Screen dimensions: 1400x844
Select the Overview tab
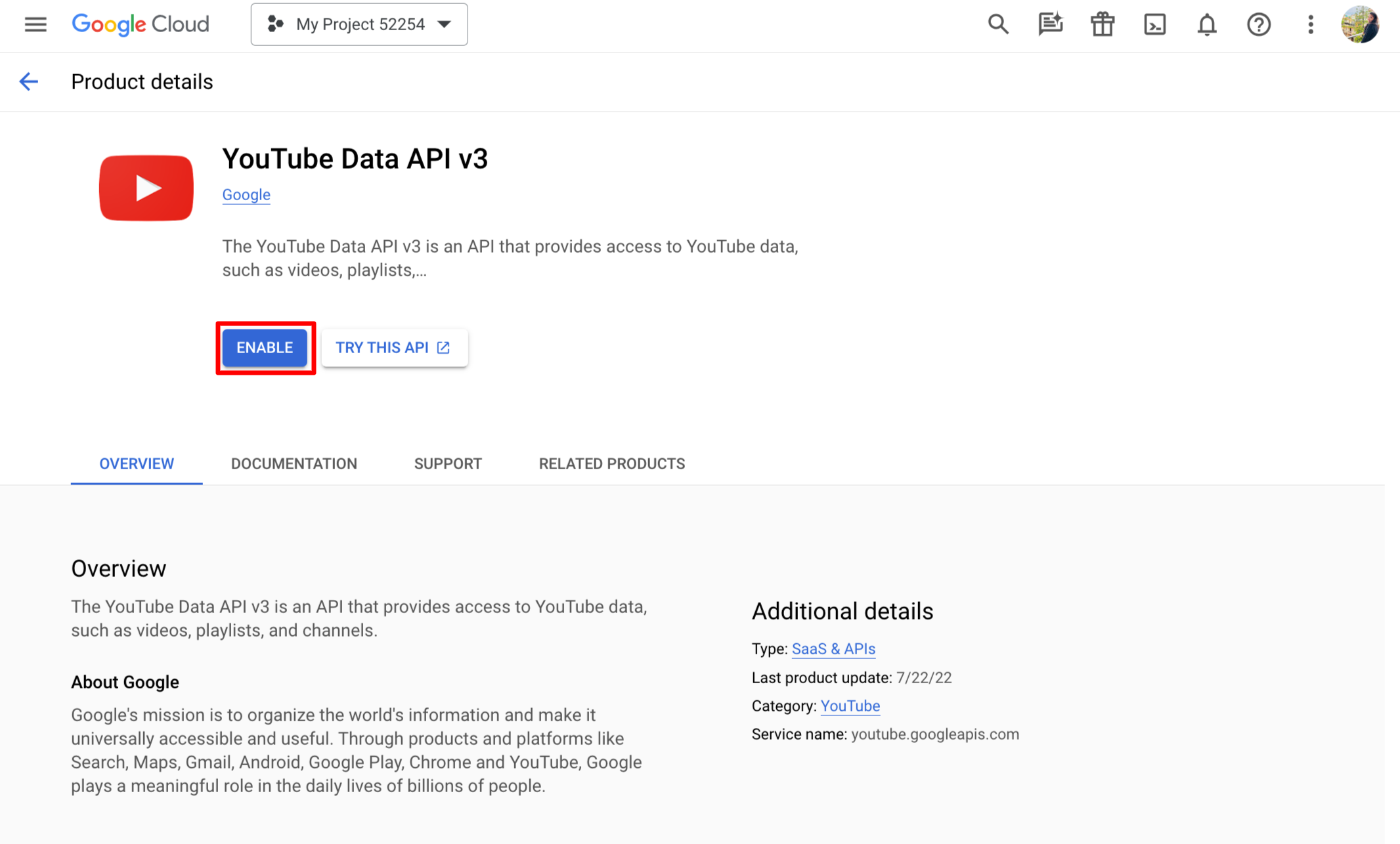click(137, 464)
